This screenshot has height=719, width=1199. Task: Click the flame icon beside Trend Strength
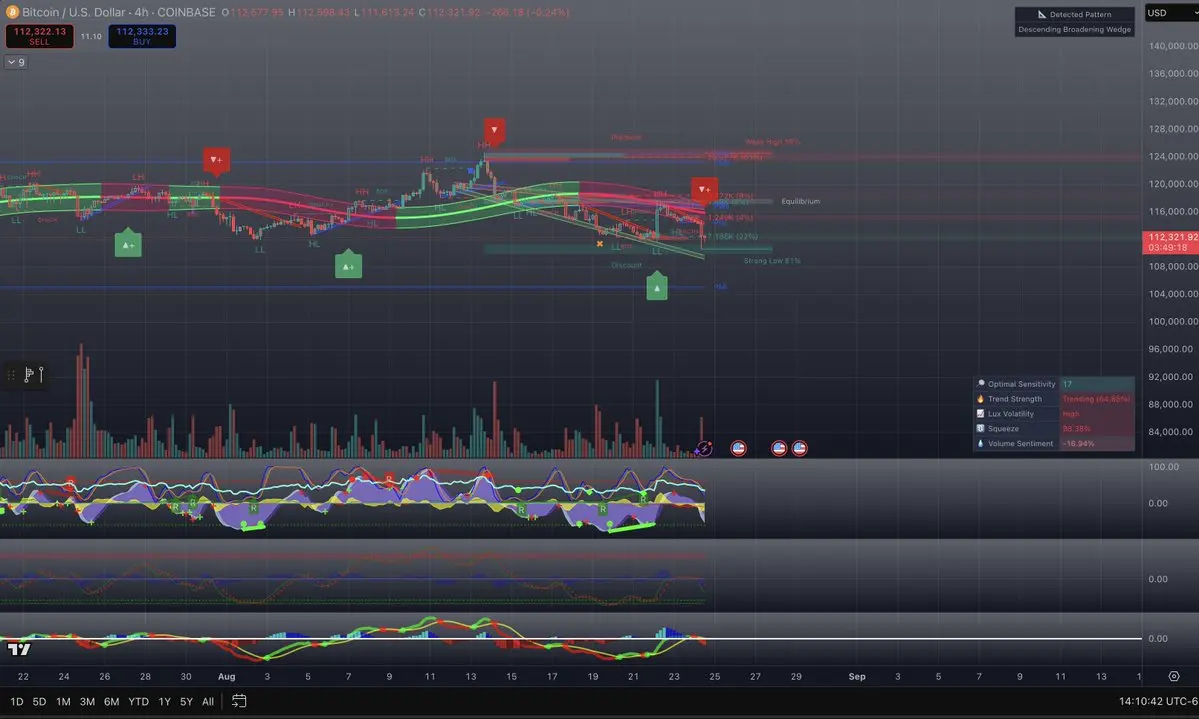pos(981,399)
